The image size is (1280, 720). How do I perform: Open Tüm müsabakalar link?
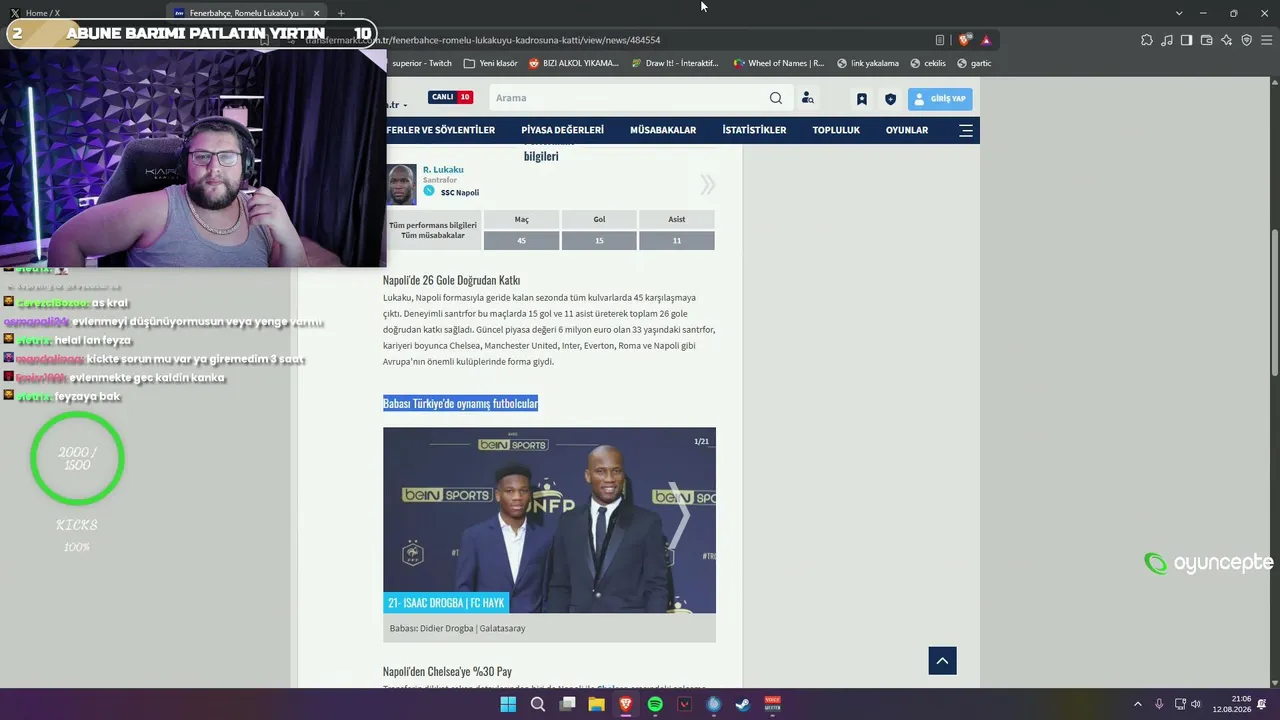[x=433, y=235]
